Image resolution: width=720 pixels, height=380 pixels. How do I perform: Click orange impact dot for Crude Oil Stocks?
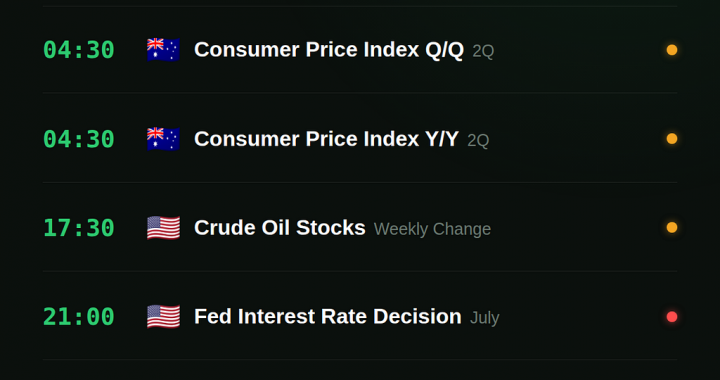[672, 228]
